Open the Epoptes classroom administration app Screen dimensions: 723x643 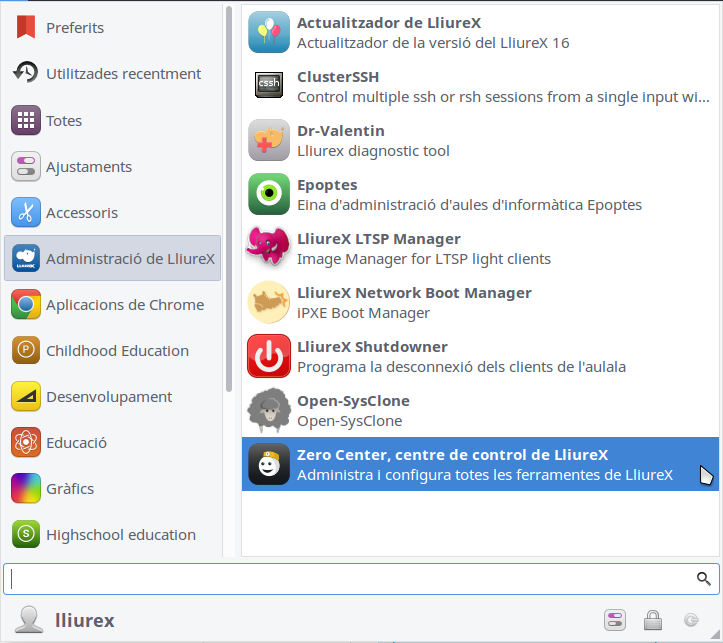[269, 194]
